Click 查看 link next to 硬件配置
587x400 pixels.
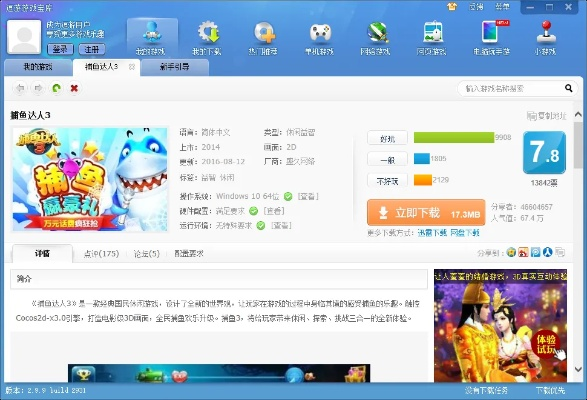coord(274,211)
